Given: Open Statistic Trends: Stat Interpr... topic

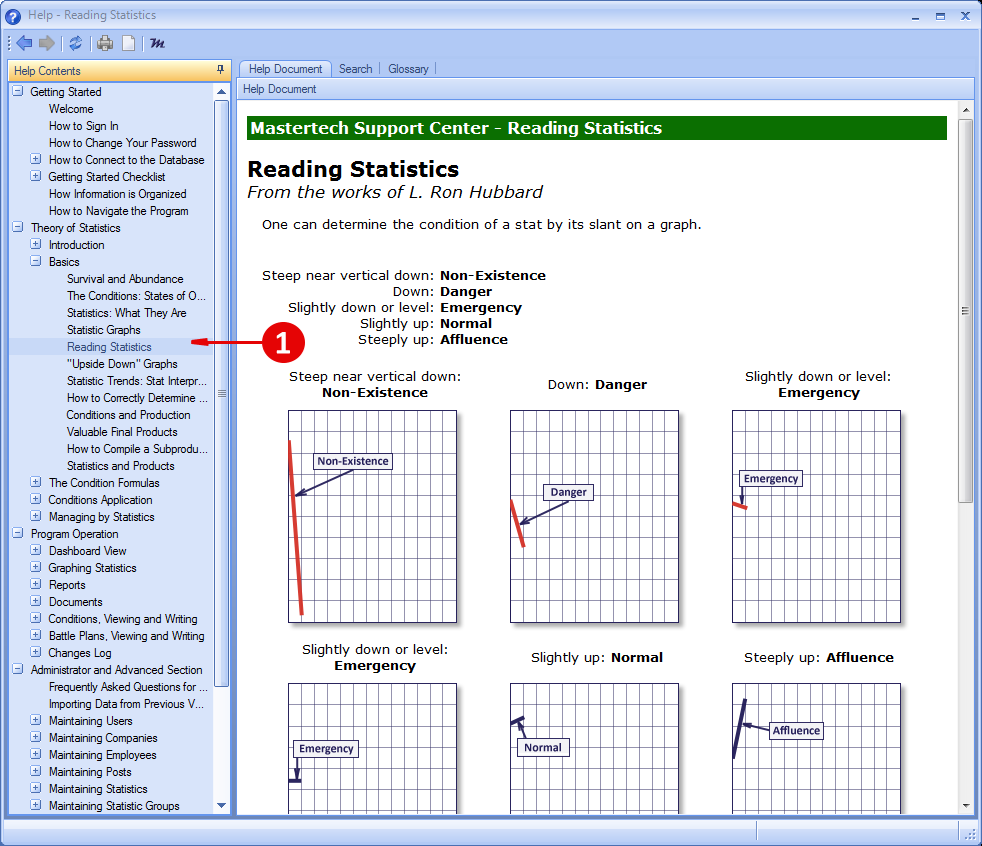Looking at the screenshot, I should (x=137, y=380).
